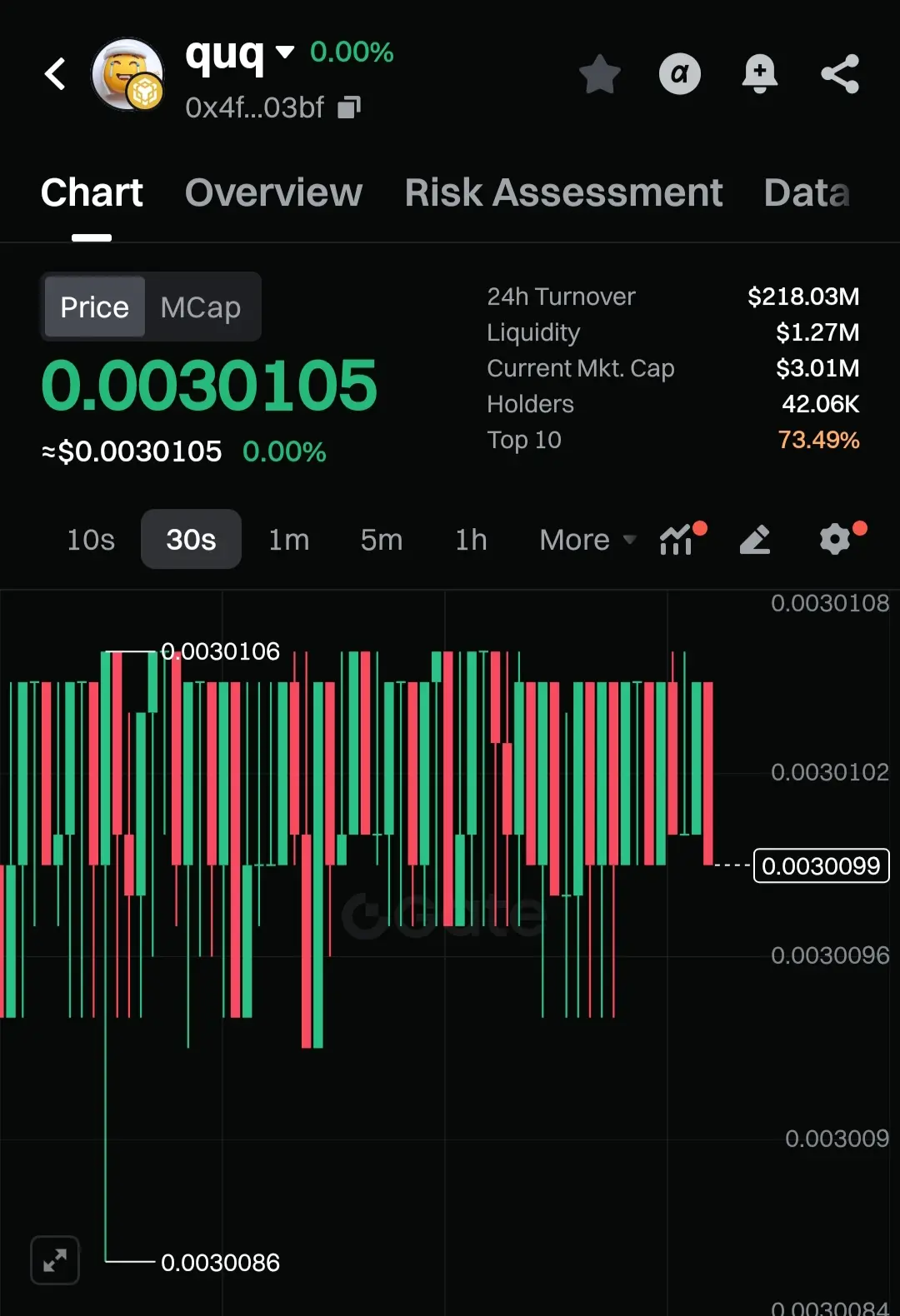Click the 0.0030108 price axis label

(830, 603)
